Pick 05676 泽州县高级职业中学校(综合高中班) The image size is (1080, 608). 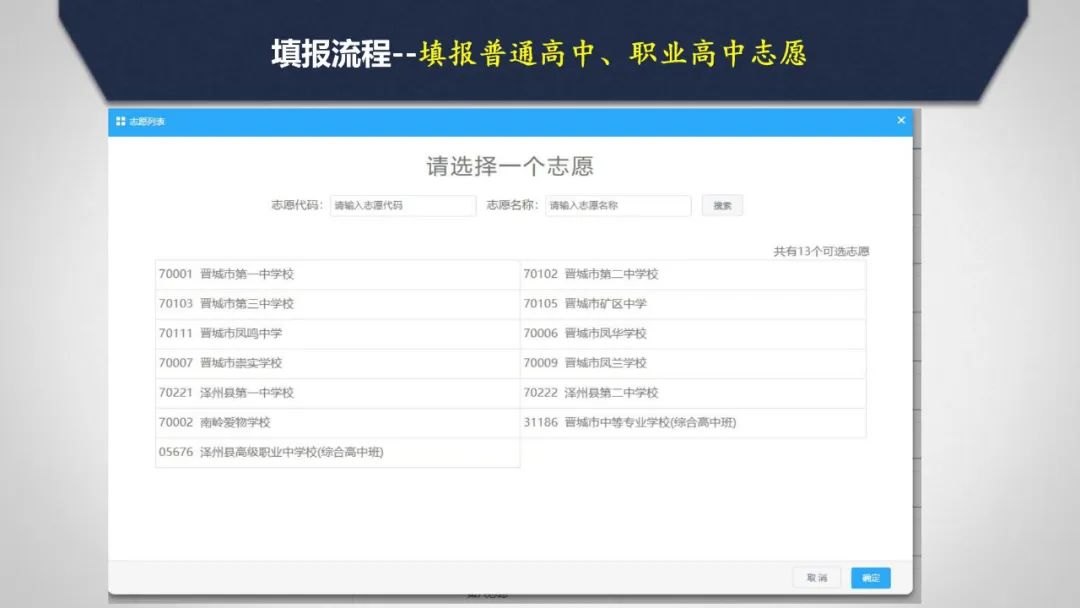338,452
